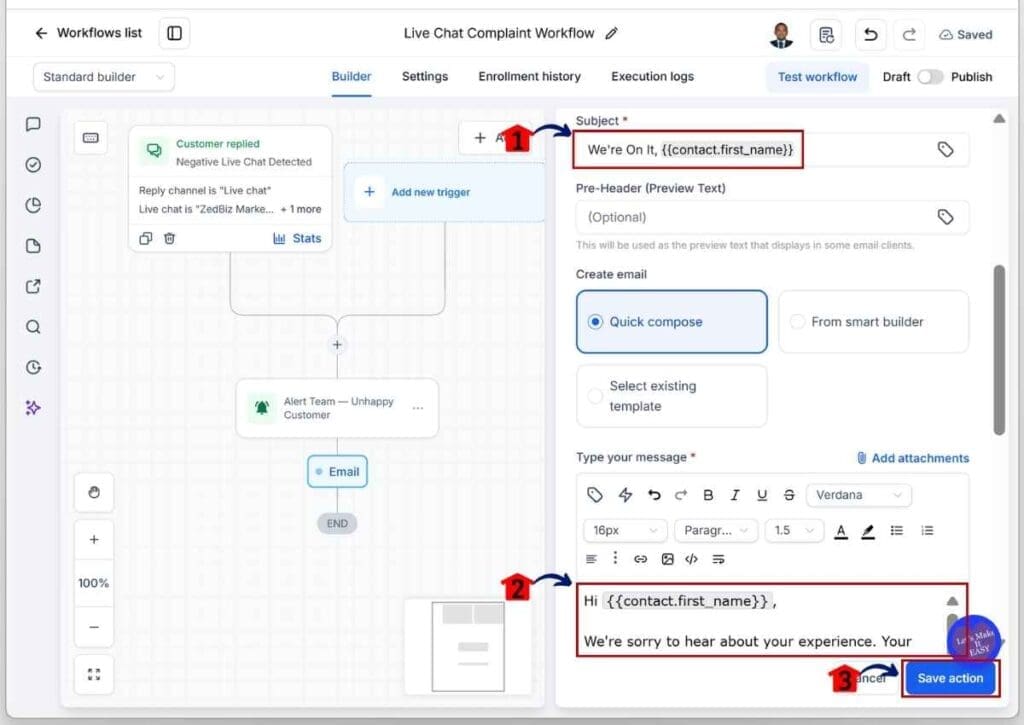Redo in message editor toolbar
Viewport: 1024px width, 725px height.
680,495
